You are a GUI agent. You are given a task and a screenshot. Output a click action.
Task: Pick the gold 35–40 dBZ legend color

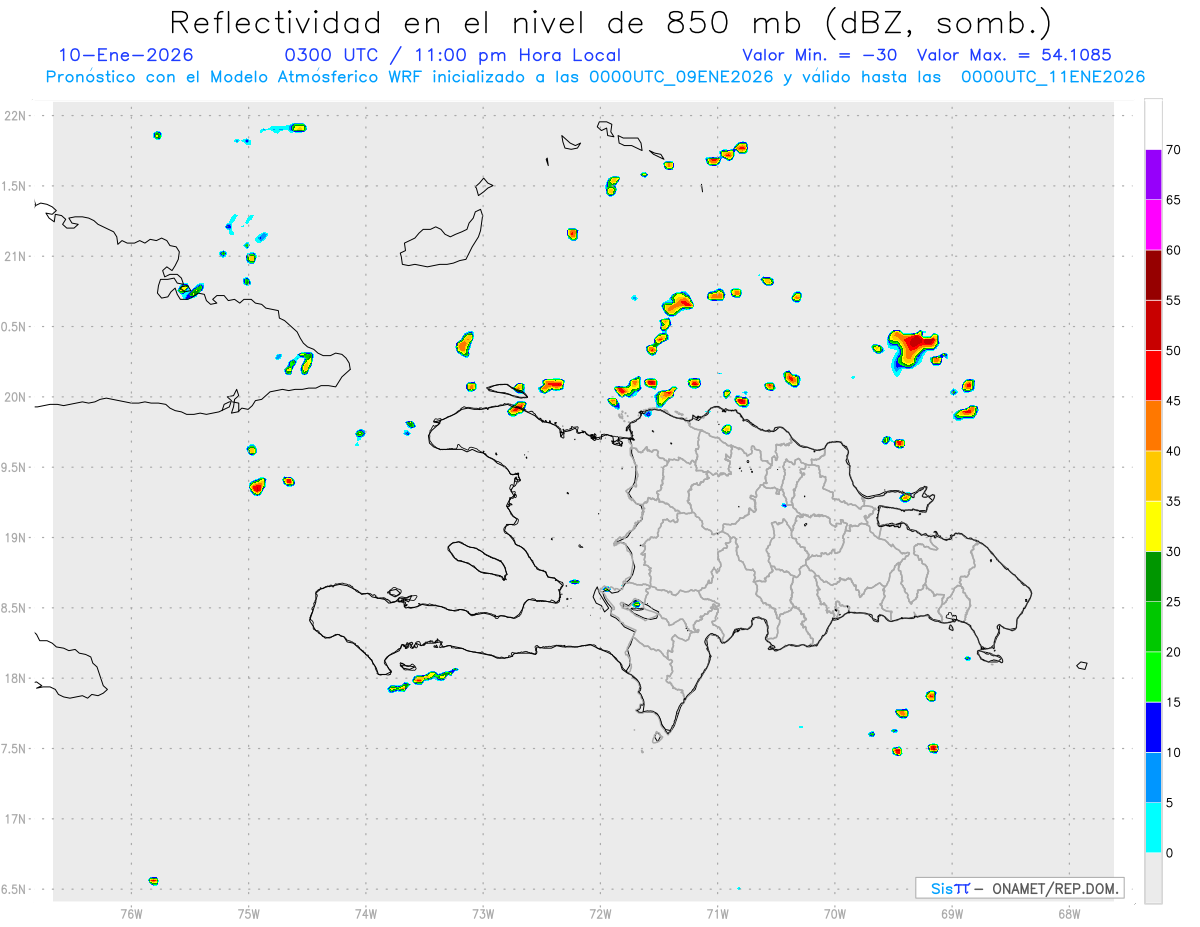pyautogui.click(x=1153, y=476)
